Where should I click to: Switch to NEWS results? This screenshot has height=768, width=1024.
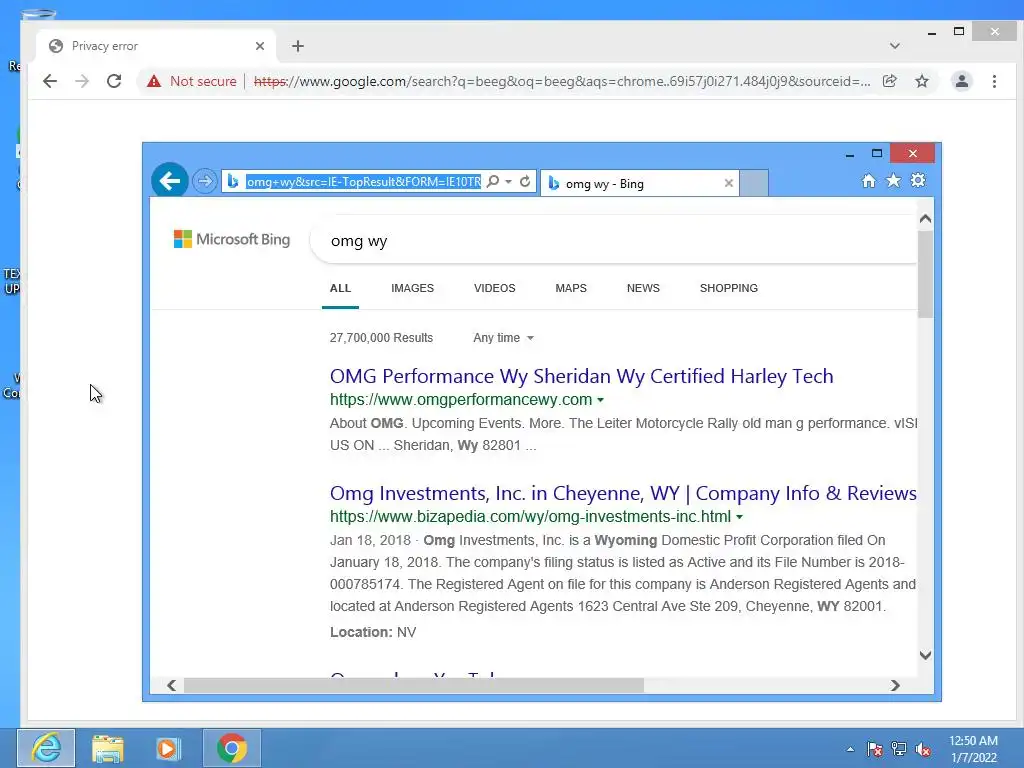pos(643,288)
